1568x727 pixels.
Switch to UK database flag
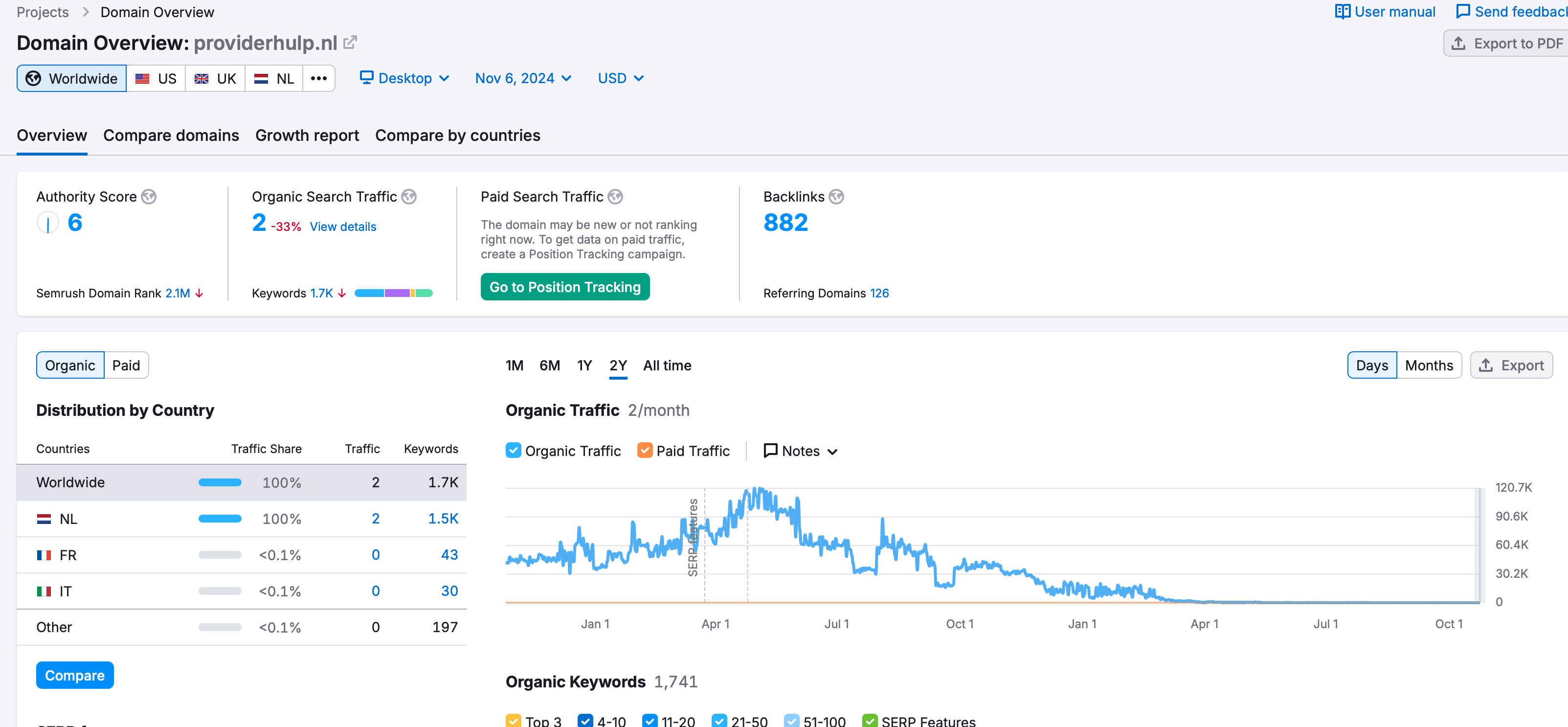(x=215, y=79)
